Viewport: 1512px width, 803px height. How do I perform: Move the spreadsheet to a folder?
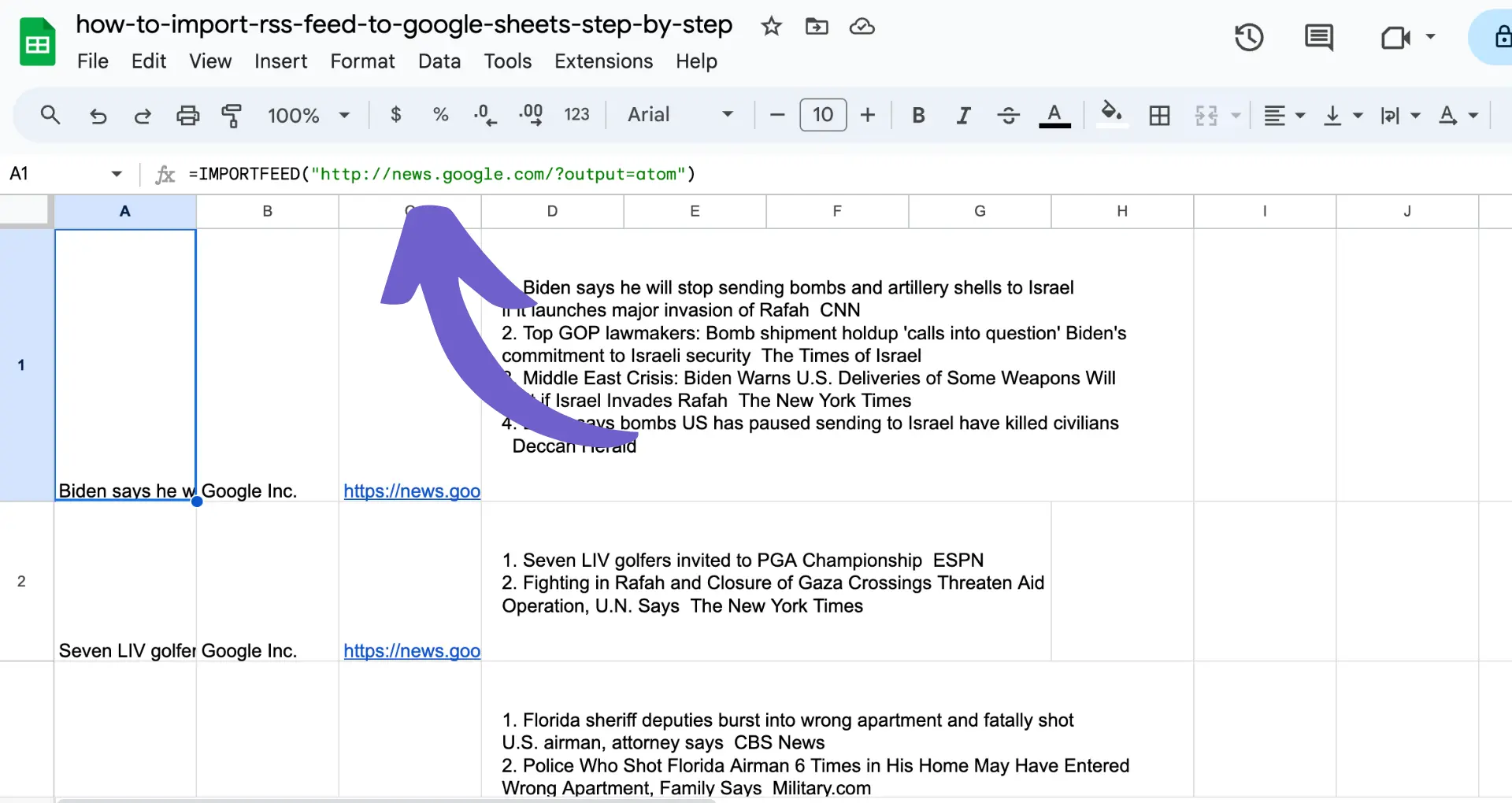pyautogui.click(x=817, y=27)
